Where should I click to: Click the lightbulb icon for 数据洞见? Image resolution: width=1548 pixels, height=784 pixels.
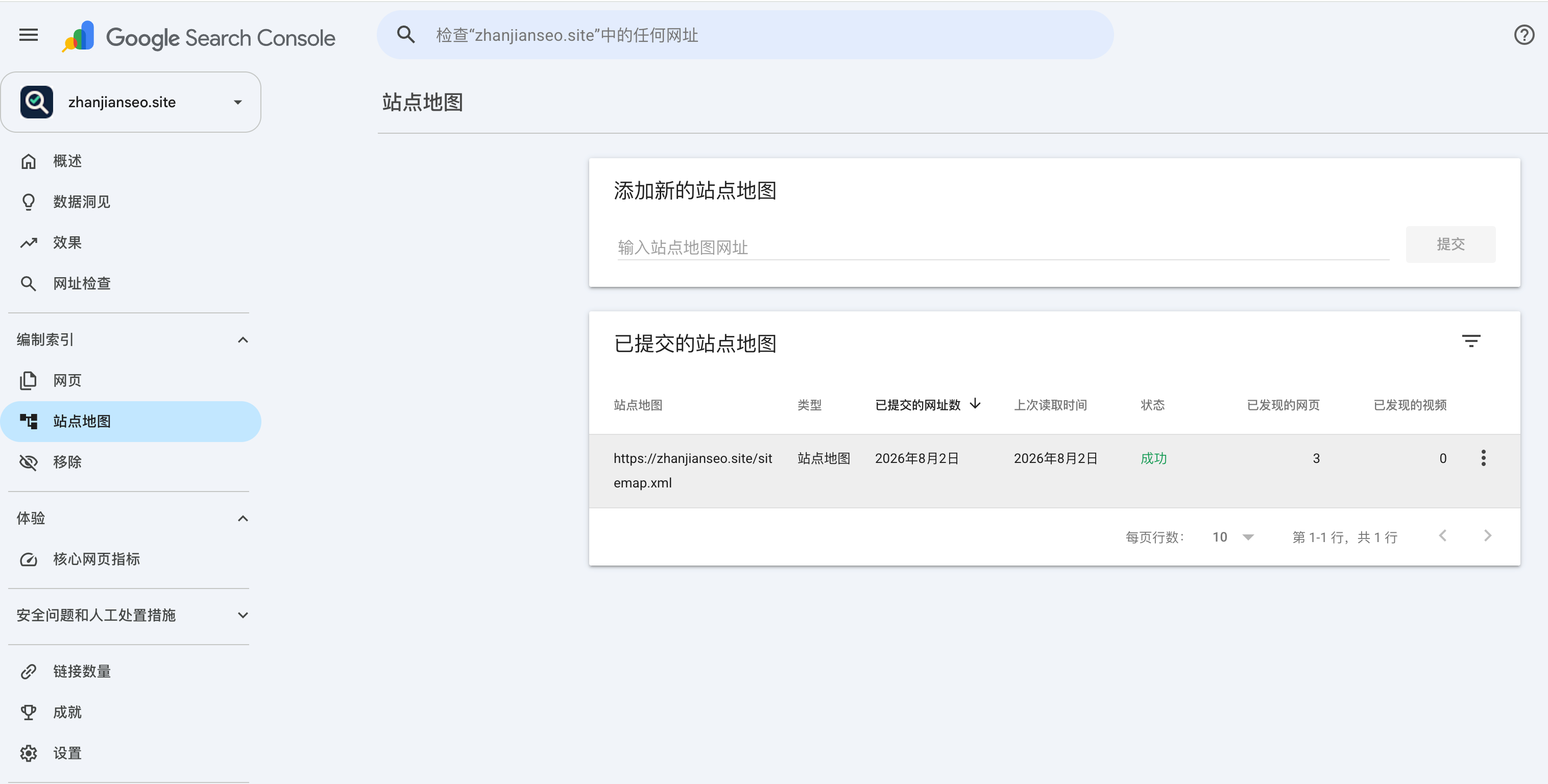point(28,202)
